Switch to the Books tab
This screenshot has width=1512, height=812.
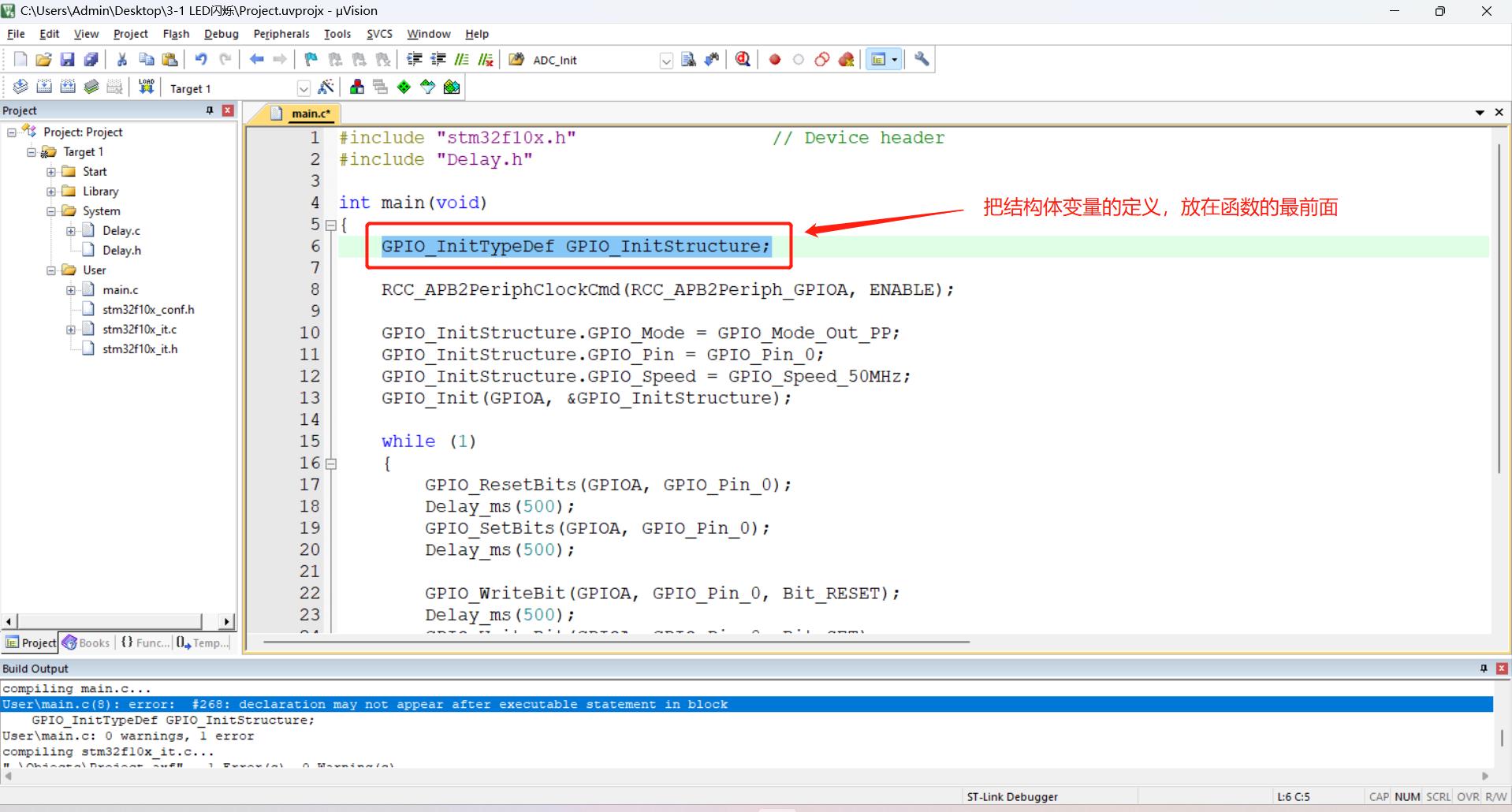(x=87, y=643)
